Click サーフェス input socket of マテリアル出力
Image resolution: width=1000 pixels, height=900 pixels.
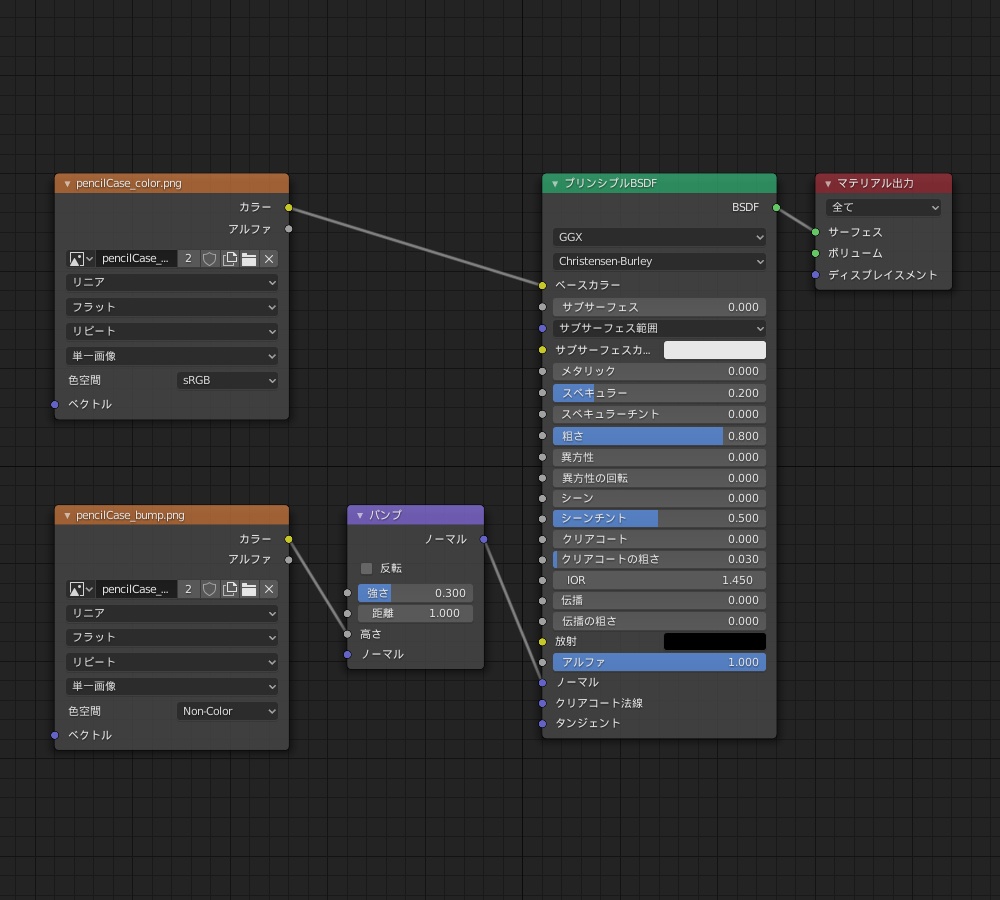[x=816, y=232]
